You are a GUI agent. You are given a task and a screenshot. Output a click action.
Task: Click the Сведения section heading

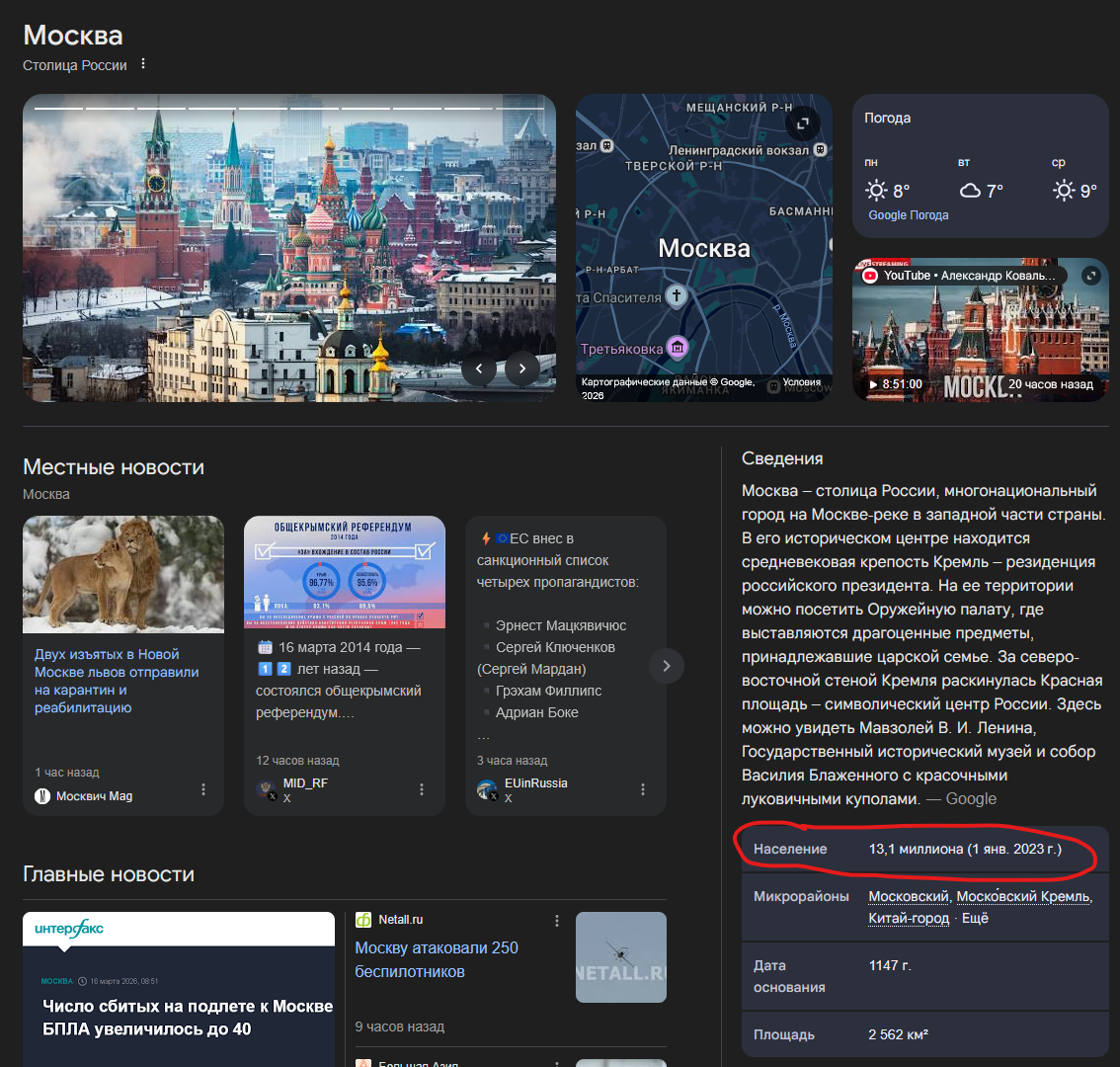782,458
